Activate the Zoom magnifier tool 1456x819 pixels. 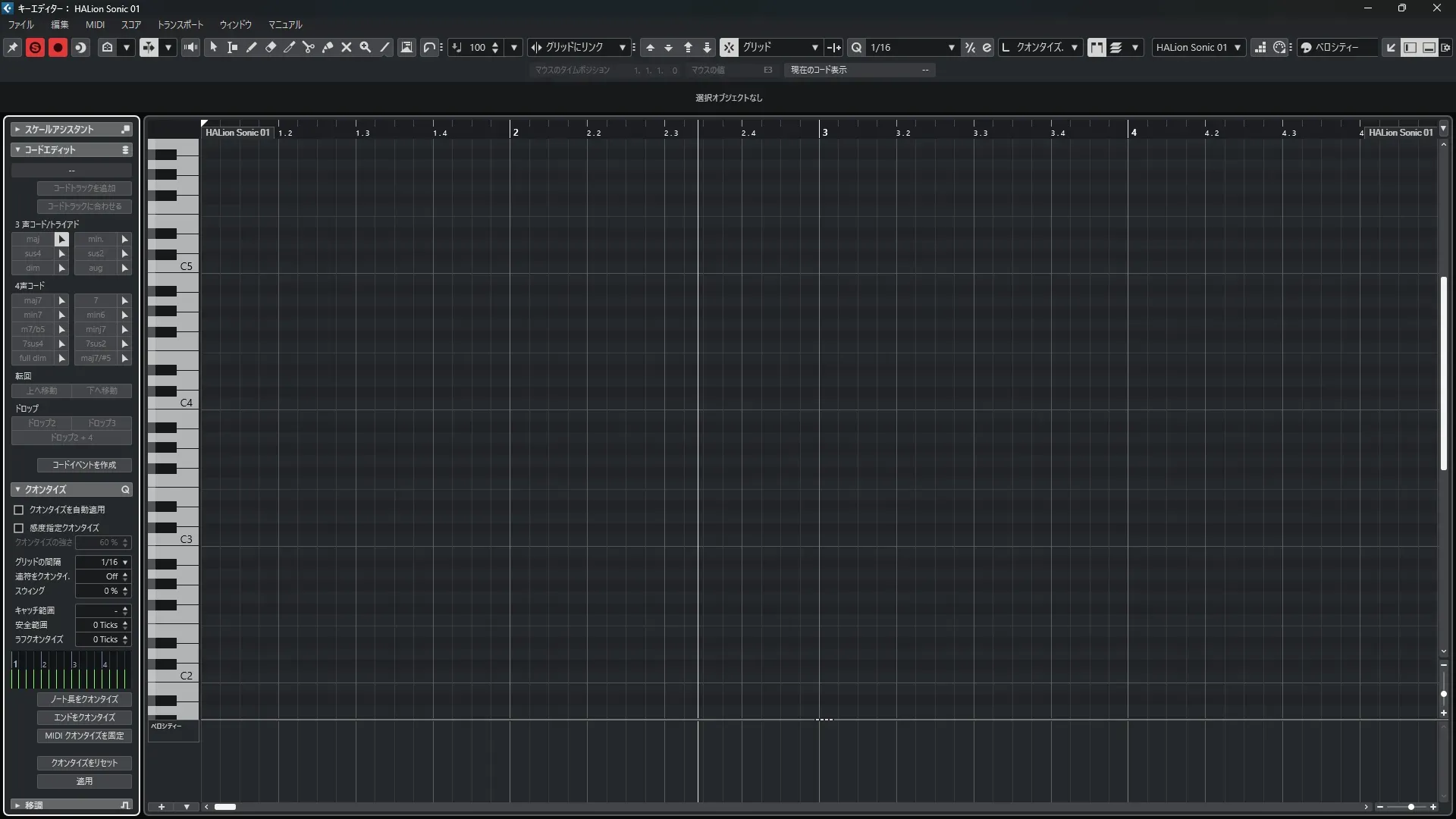tap(366, 47)
